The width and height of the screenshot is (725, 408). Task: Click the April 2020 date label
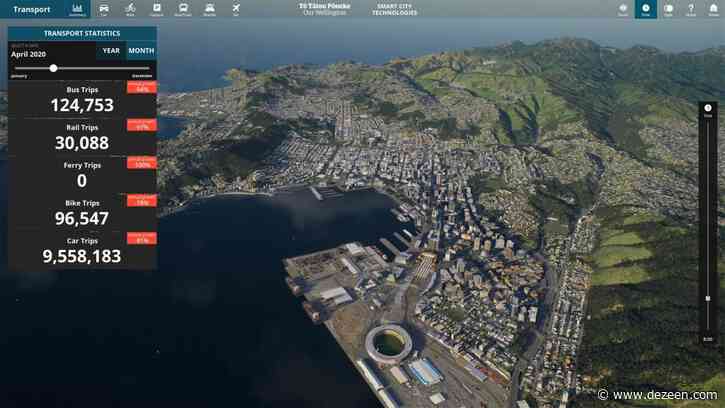point(28,55)
